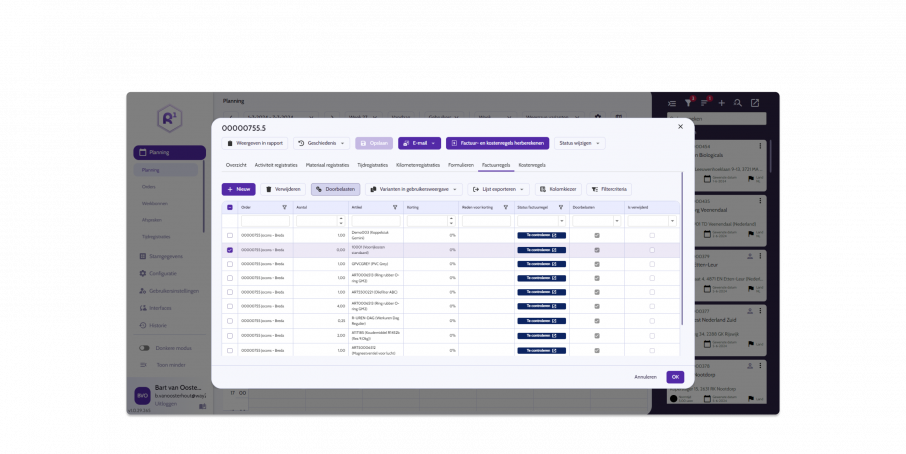This screenshot has height=454, width=906.
Task: Expand the Geschiedenis dropdown
Action: pyautogui.click(x=321, y=143)
